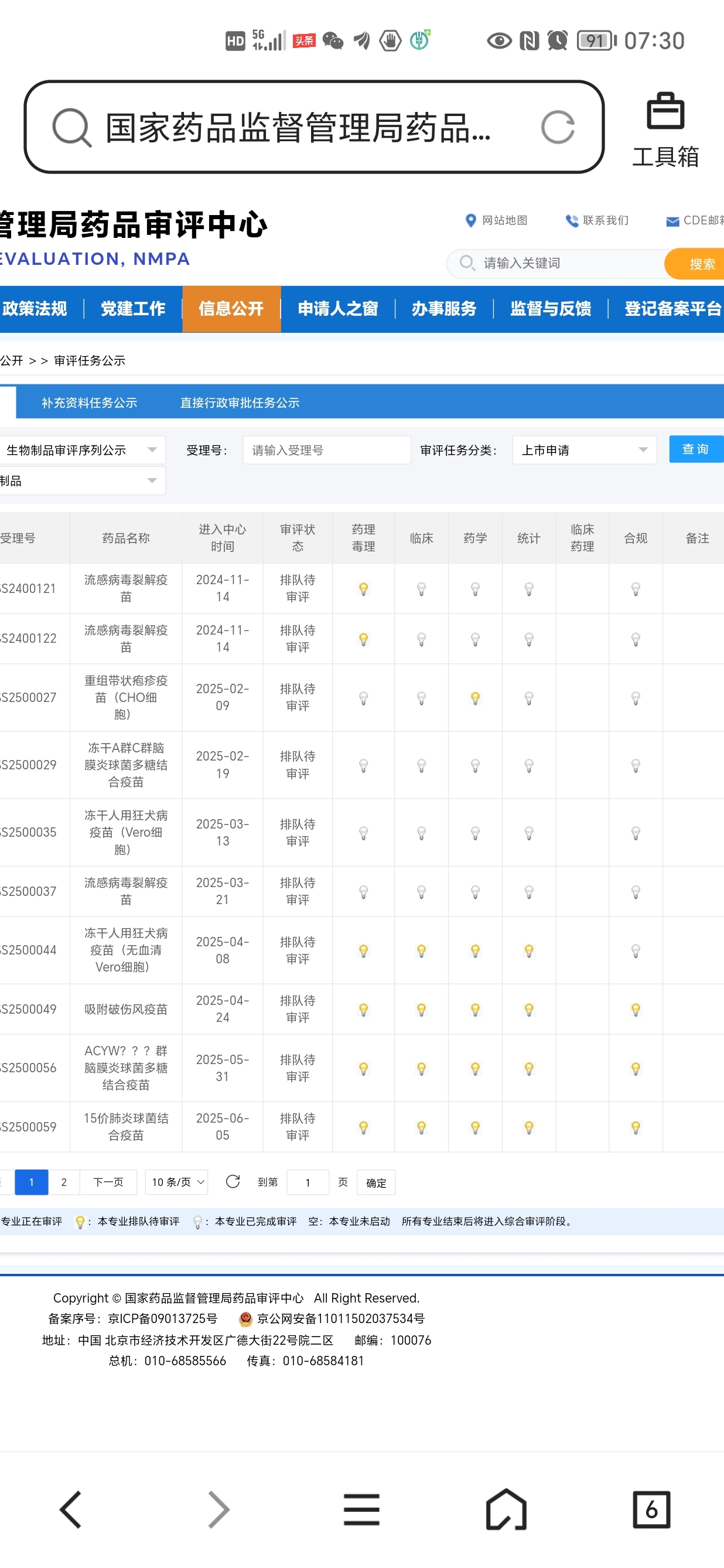Expand the 制品 dropdown below
Viewport: 724px width, 1568px height.
click(x=81, y=481)
